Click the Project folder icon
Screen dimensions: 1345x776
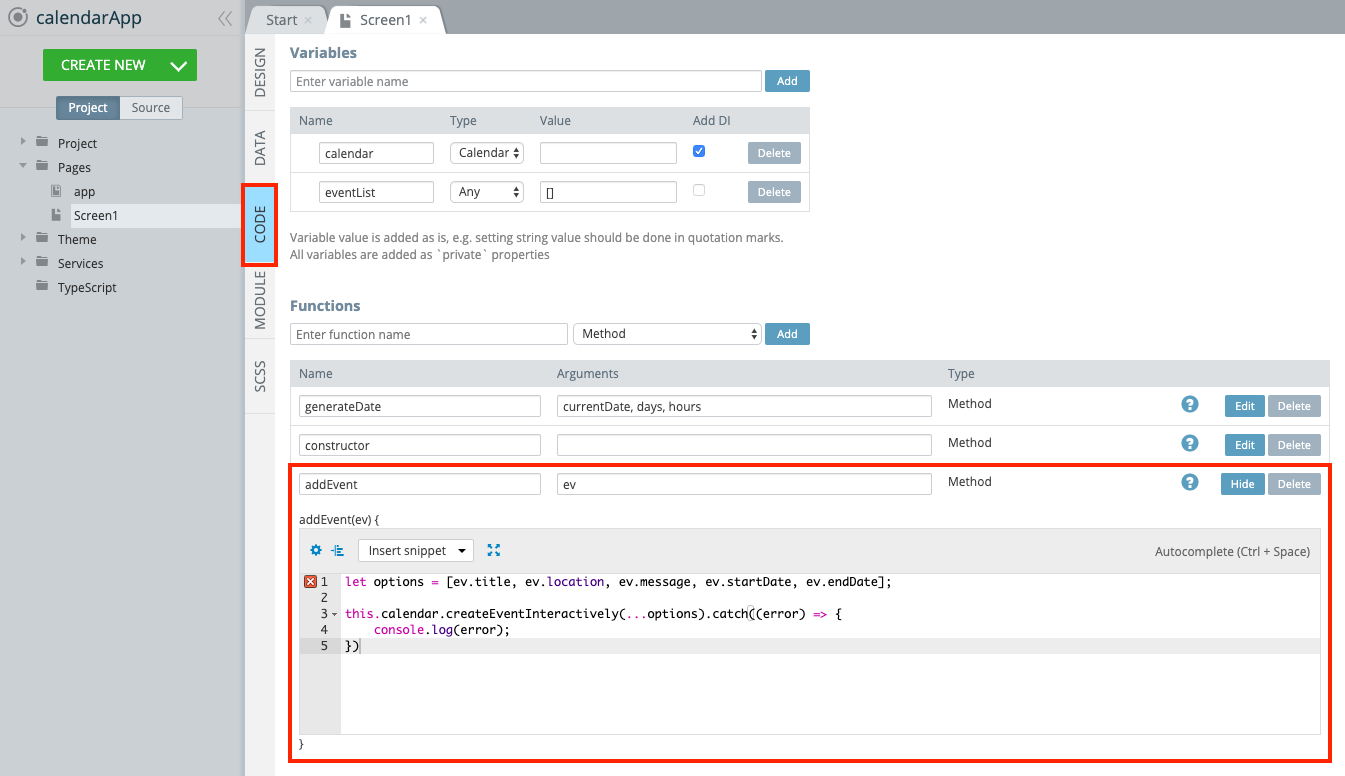(42, 143)
